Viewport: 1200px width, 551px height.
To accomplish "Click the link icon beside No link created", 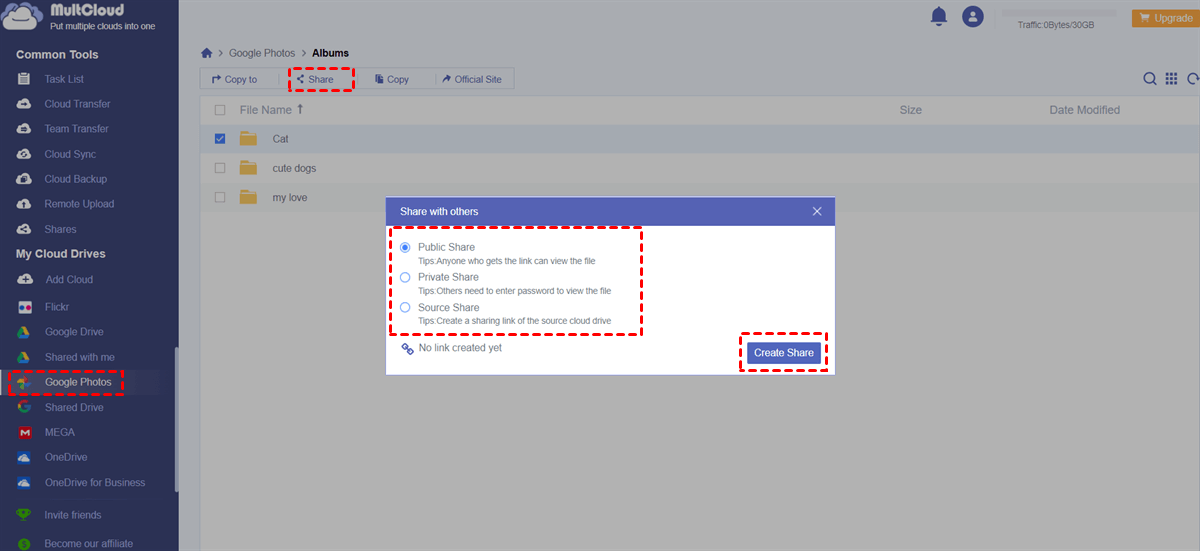I will (407, 348).
